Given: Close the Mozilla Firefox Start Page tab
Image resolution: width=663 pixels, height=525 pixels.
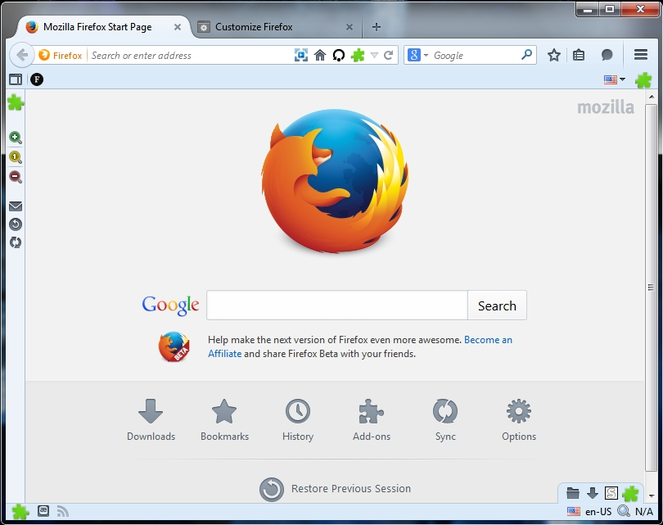Looking at the screenshot, I should click(178, 27).
